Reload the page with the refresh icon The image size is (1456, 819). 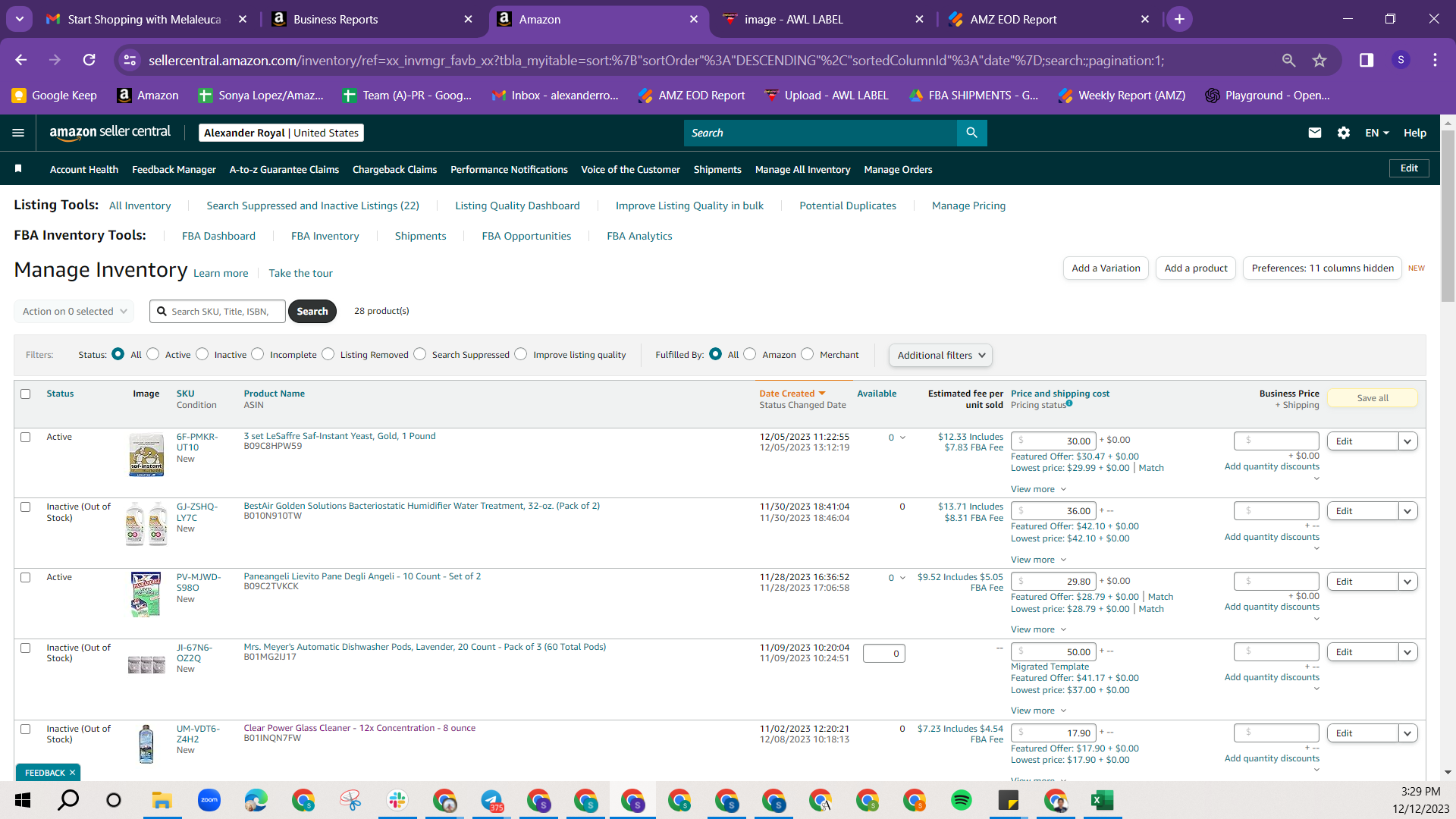[x=89, y=60]
